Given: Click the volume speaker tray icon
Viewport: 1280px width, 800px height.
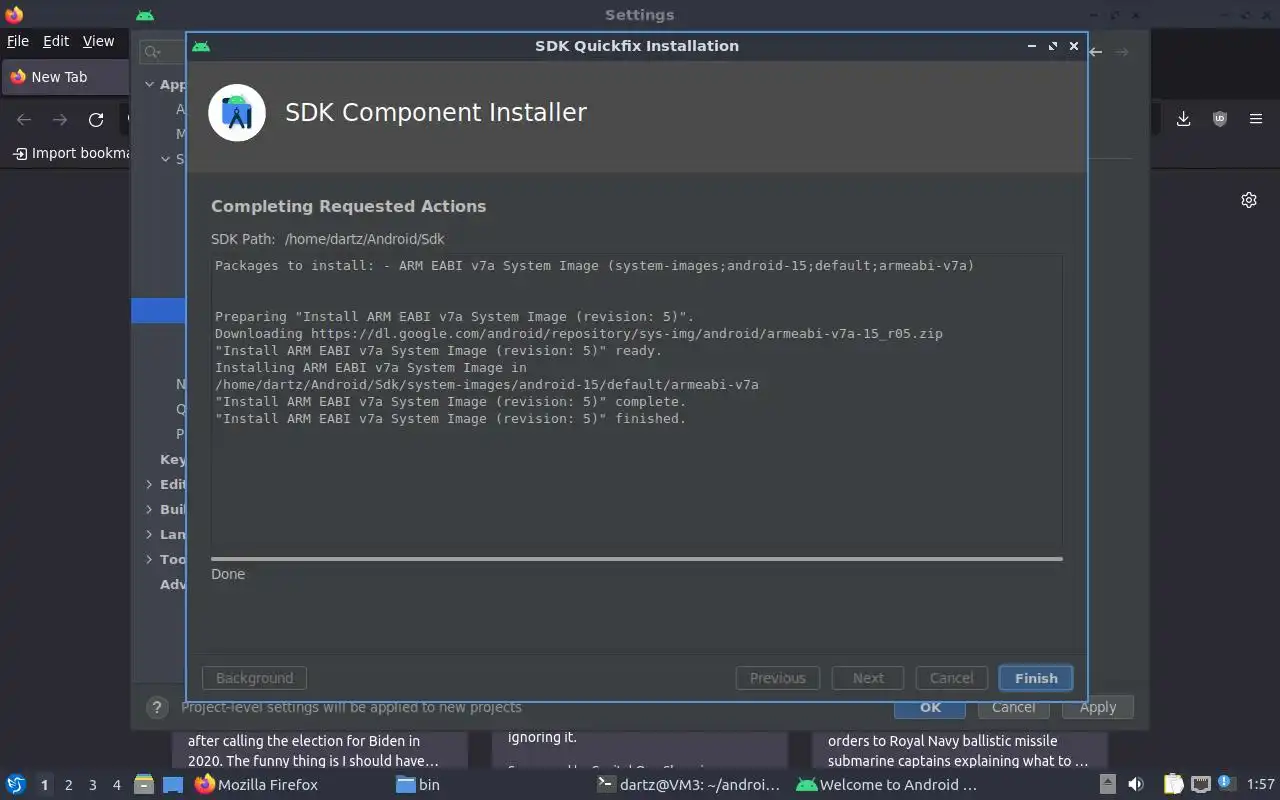Looking at the screenshot, I should pyautogui.click(x=1136, y=785).
